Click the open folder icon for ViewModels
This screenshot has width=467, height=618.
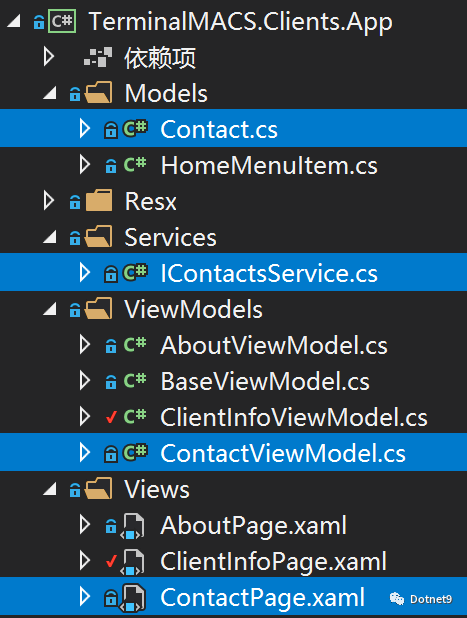(99, 309)
